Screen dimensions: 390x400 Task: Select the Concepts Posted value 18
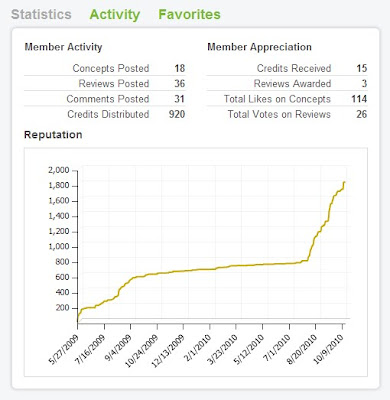coord(179,68)
